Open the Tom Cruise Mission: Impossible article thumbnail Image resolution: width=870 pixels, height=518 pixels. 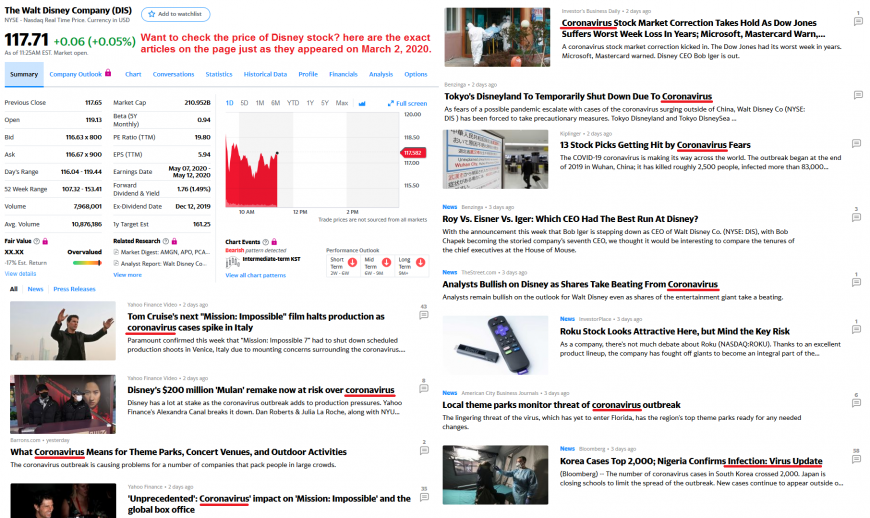click(63, 331)
